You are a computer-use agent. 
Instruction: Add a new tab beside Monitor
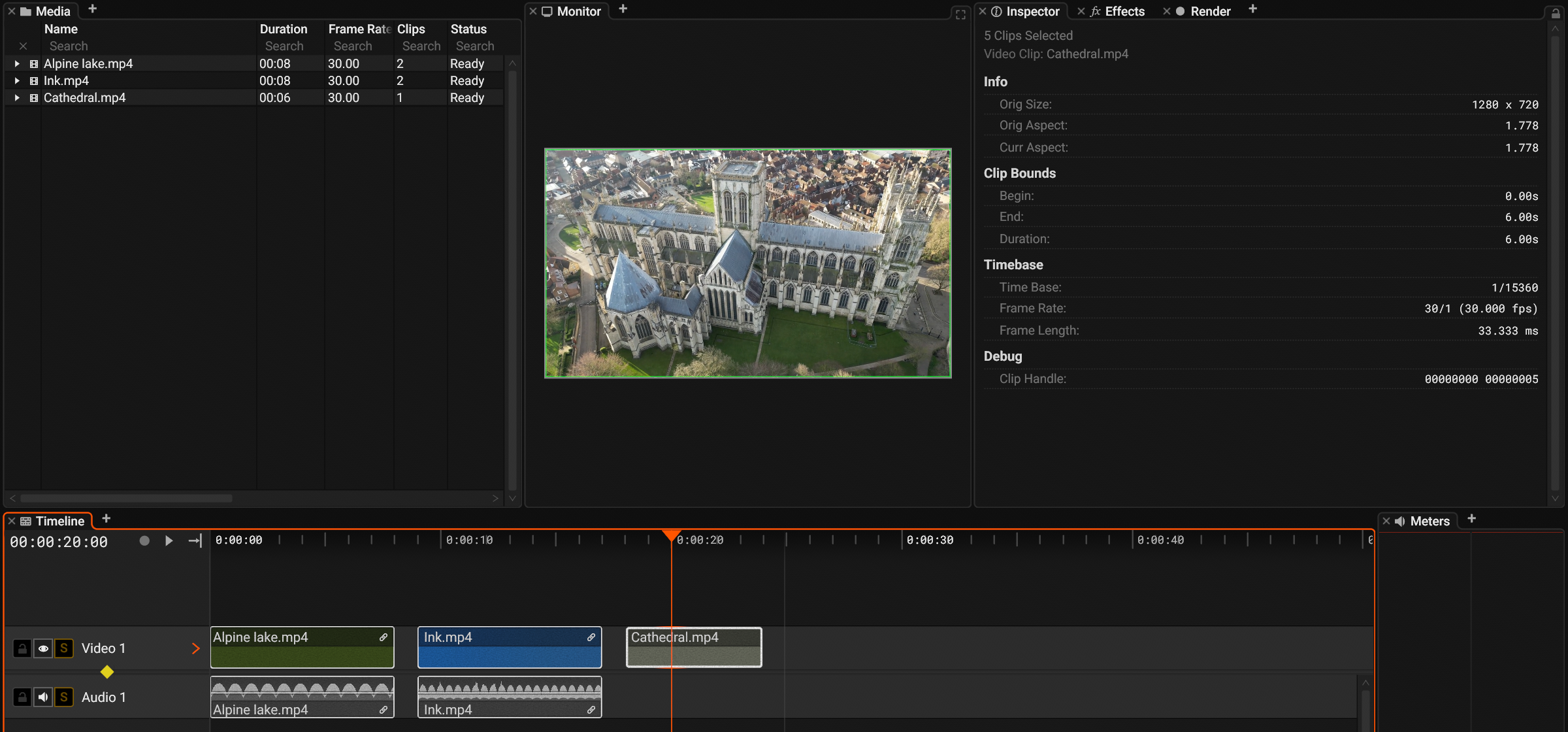623,9
